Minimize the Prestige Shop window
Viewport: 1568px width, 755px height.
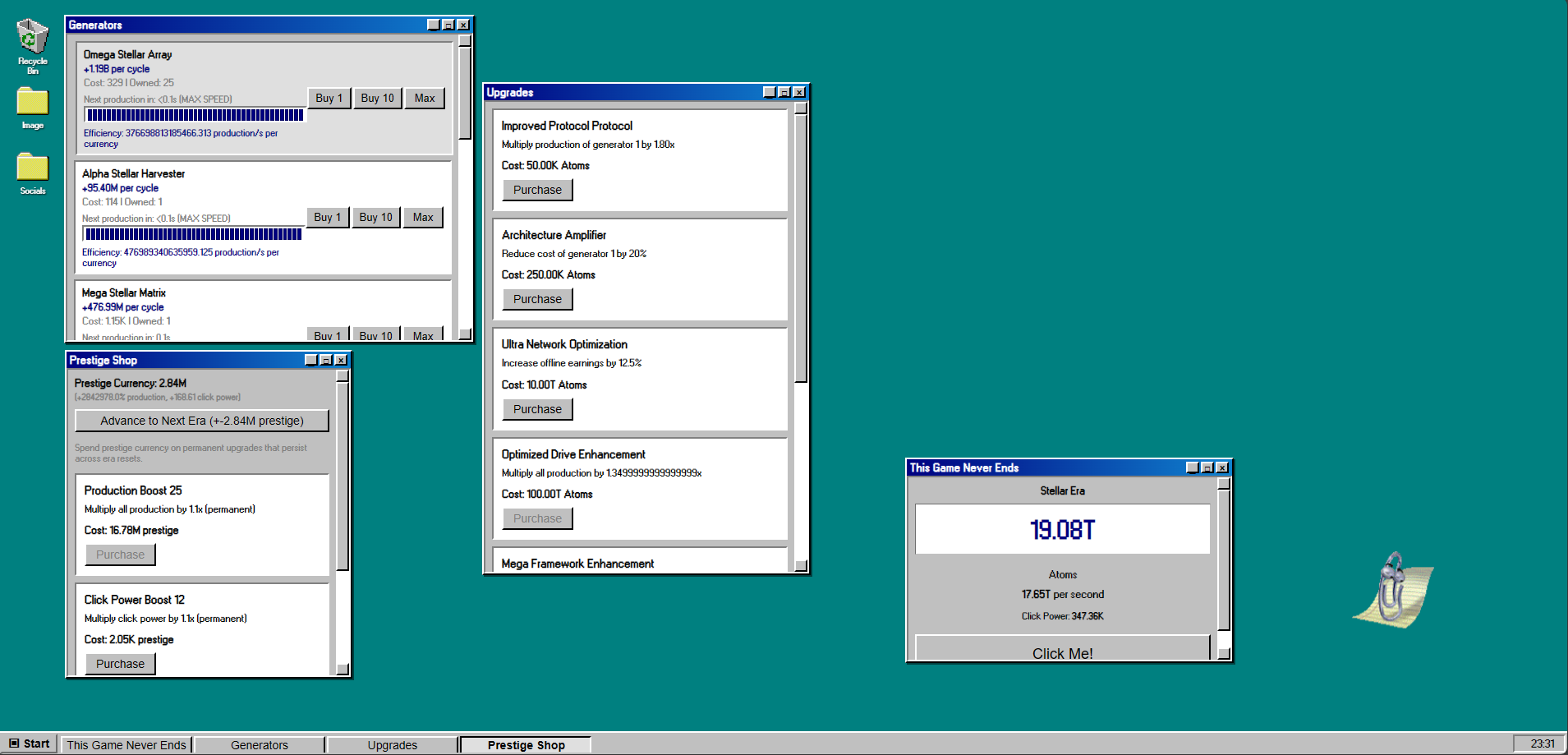[x=311, y=360]
